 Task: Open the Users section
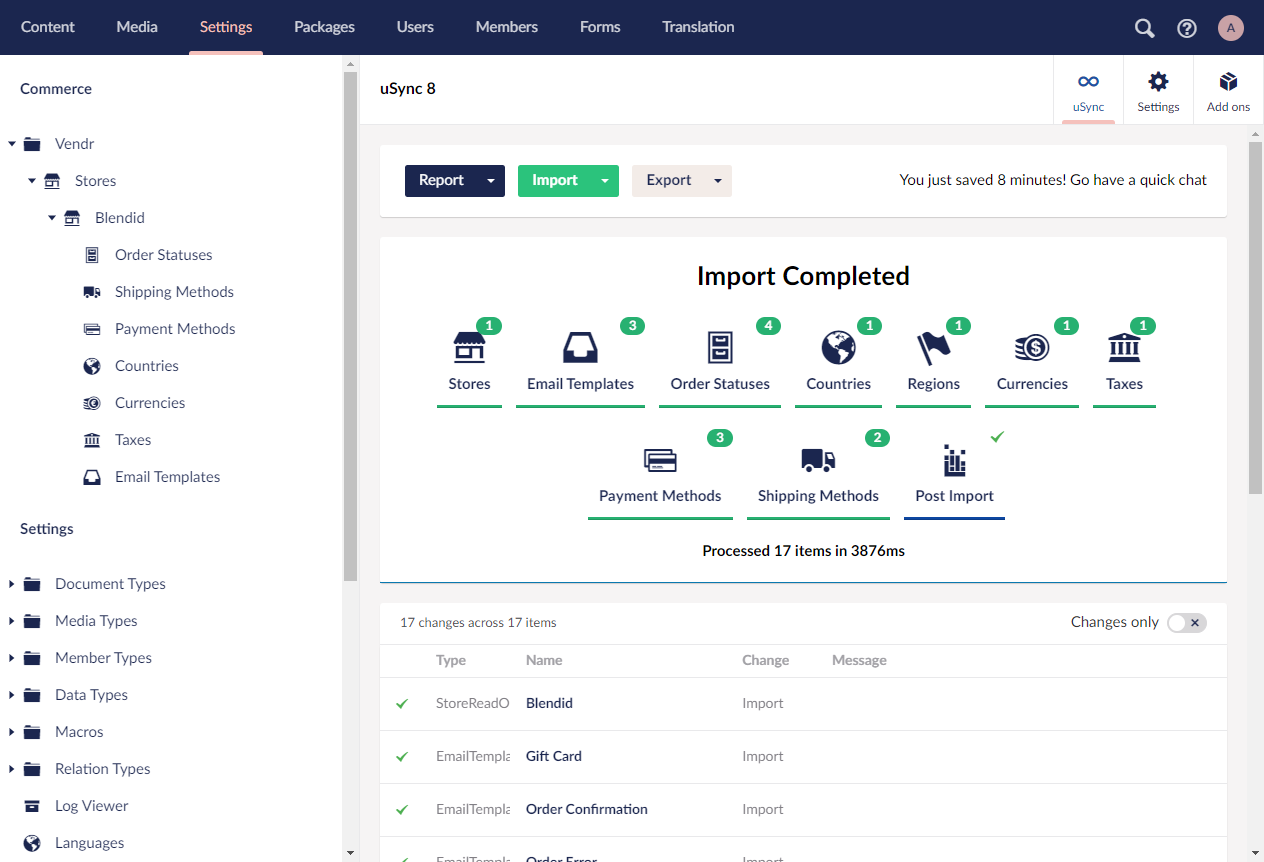tap(415, 27)
